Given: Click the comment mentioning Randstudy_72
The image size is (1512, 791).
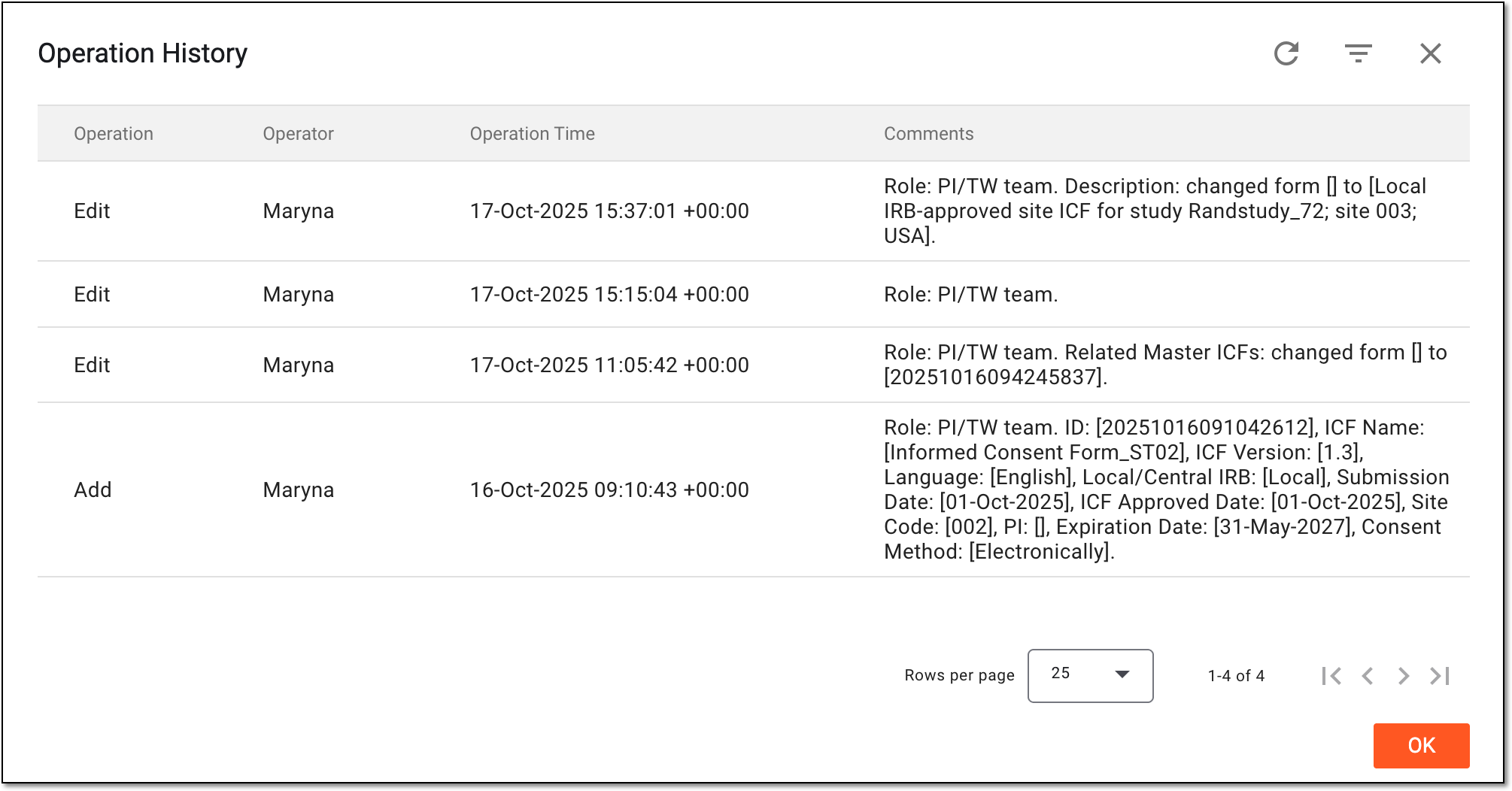Looking at the screenshot, I should tap(1155, 211).
